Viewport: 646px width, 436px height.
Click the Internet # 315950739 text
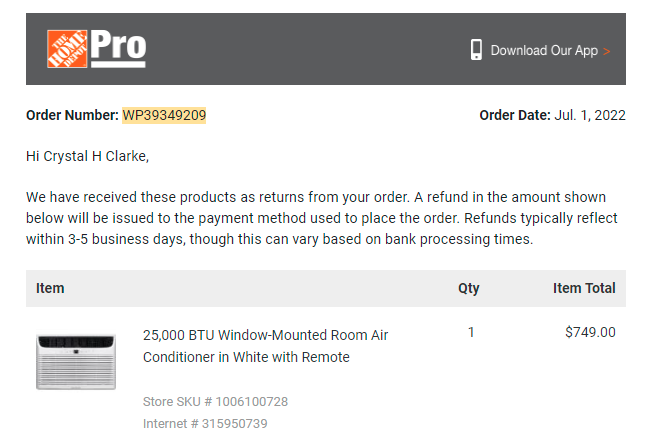205,423
